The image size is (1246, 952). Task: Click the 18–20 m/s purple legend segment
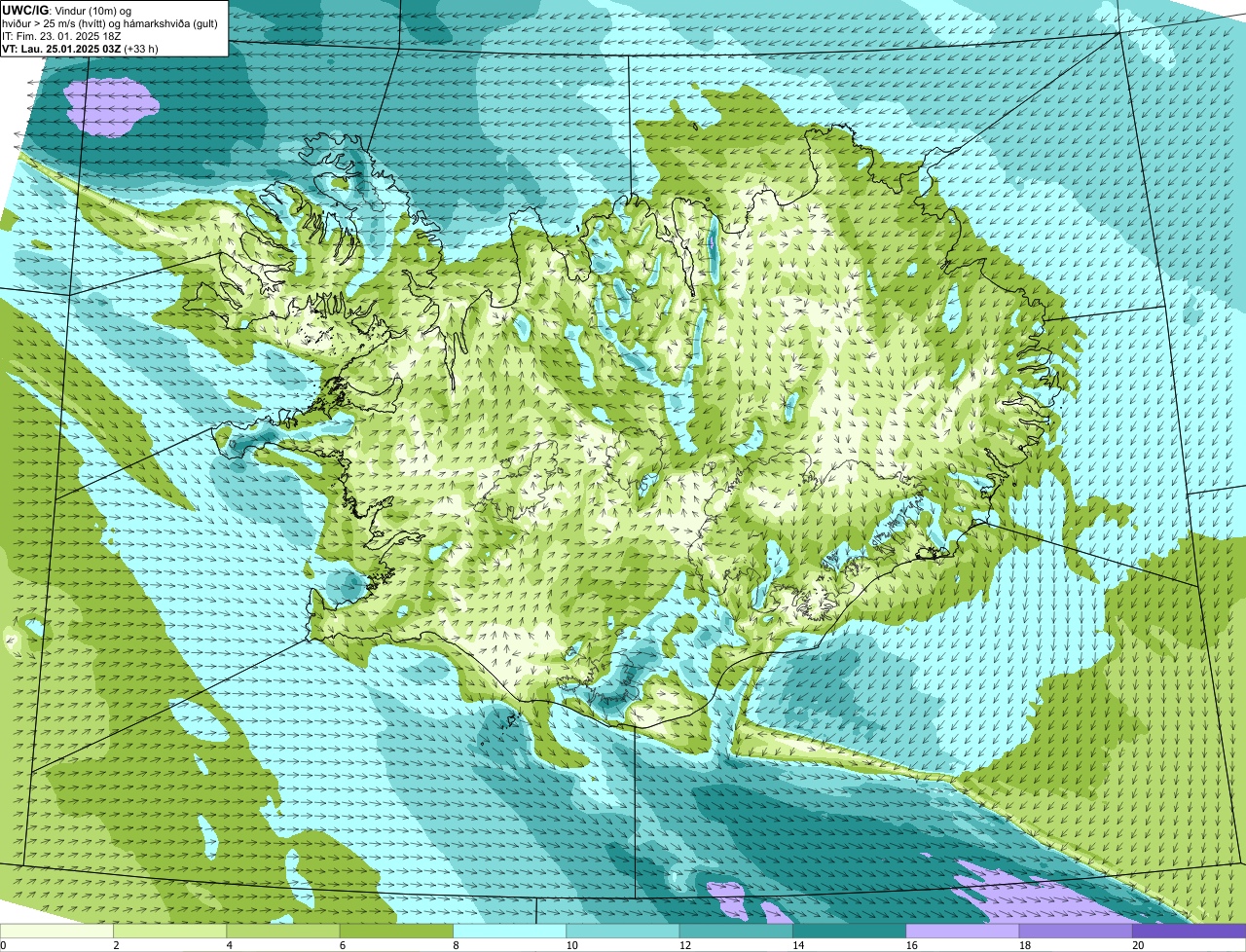[x=1076, y=931]
